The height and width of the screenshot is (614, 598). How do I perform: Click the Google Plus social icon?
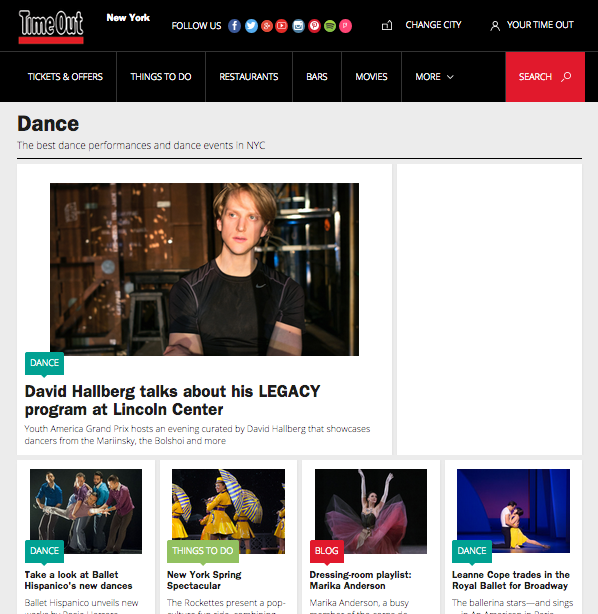tap(267, 26)
